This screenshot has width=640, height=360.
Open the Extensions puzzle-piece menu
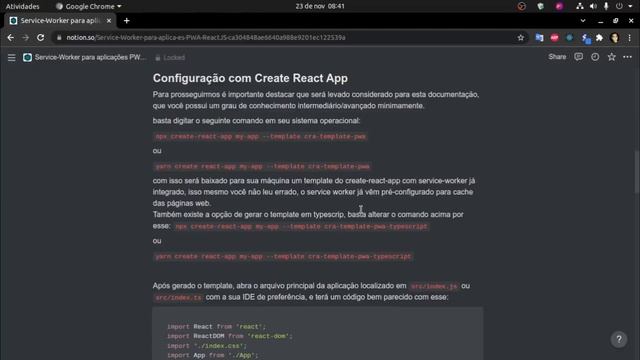[x=599, y=38]
